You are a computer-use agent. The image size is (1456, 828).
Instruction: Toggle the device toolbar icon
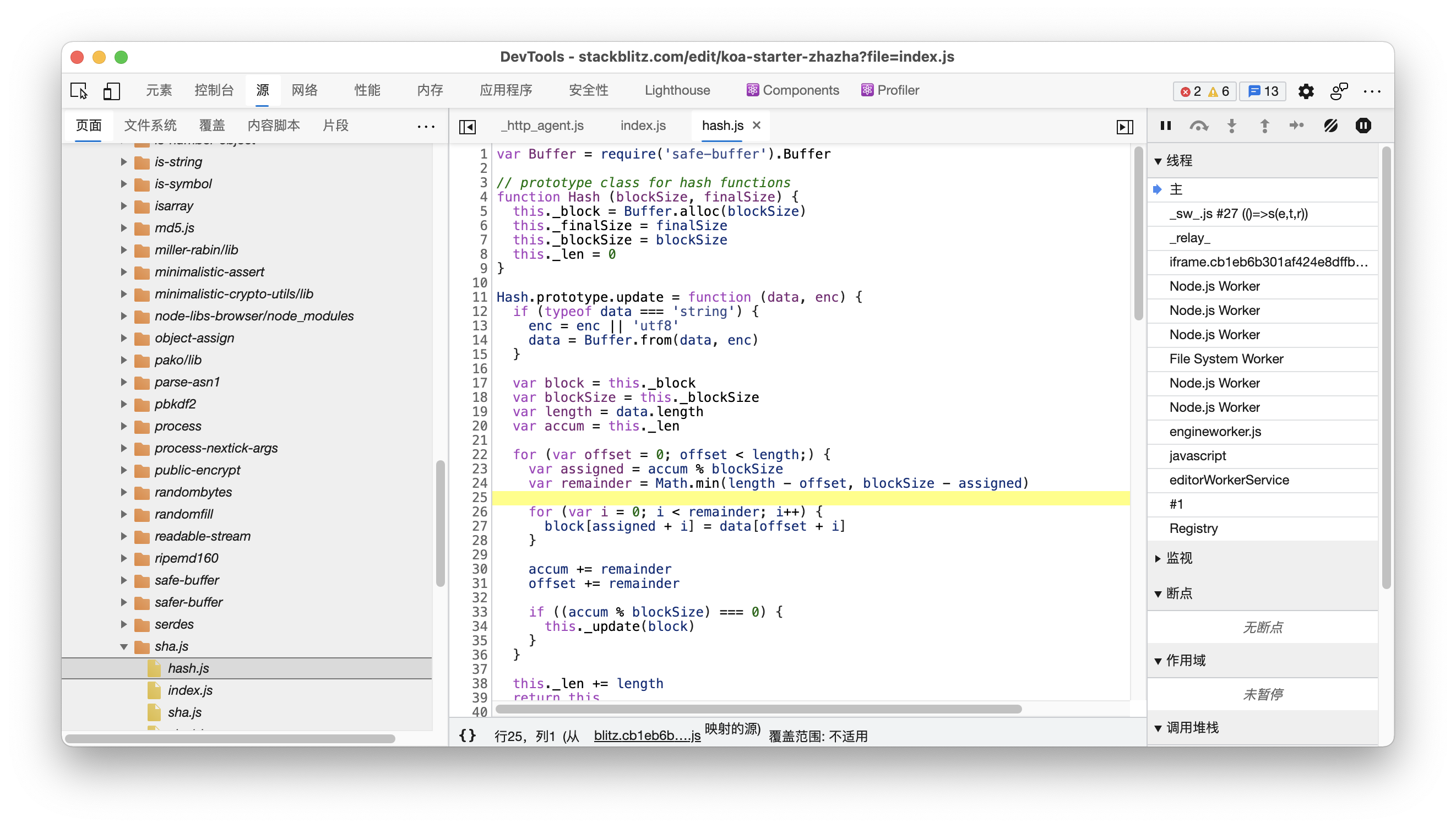(111, 91)
